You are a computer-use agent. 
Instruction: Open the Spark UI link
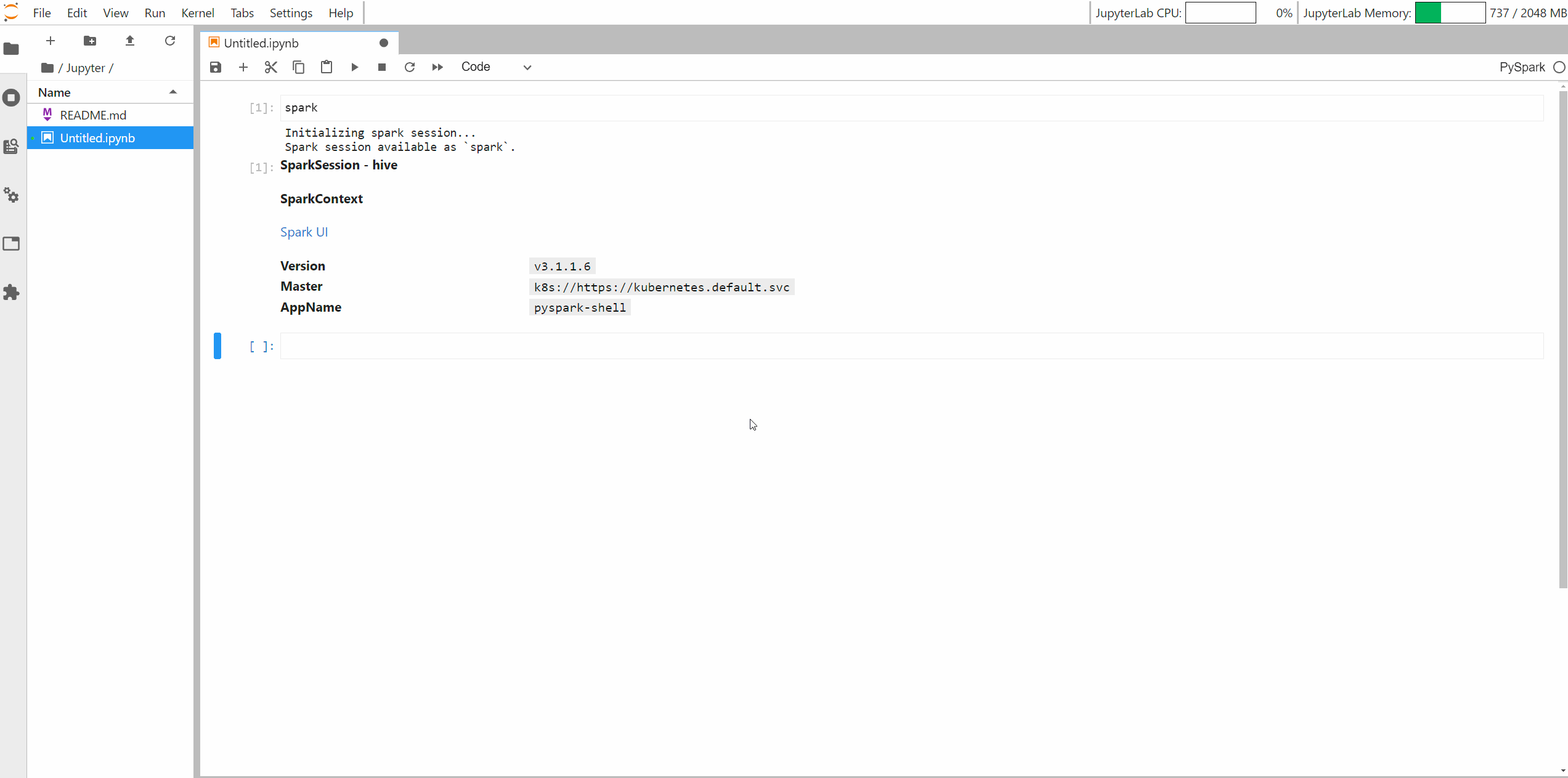(x=304, y=232)
